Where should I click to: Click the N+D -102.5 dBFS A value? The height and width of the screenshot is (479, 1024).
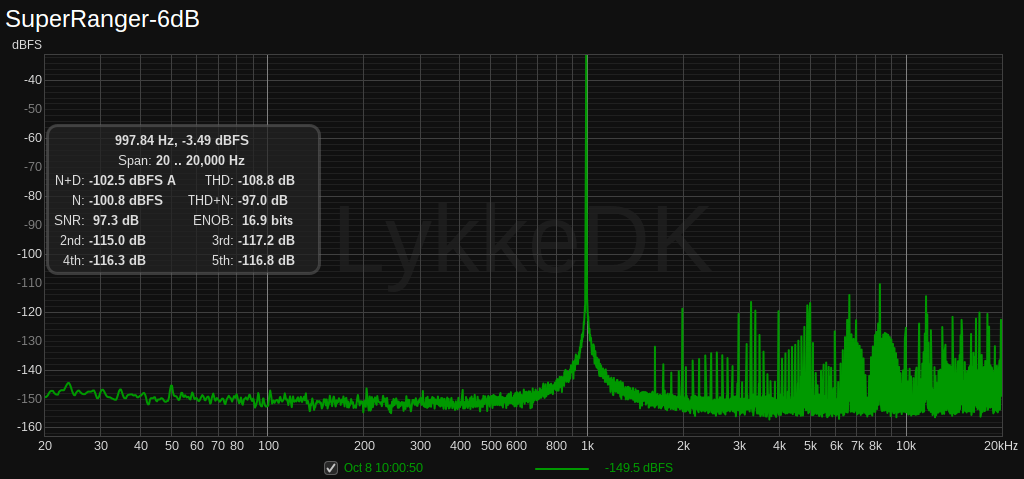(x=133, y=180)
